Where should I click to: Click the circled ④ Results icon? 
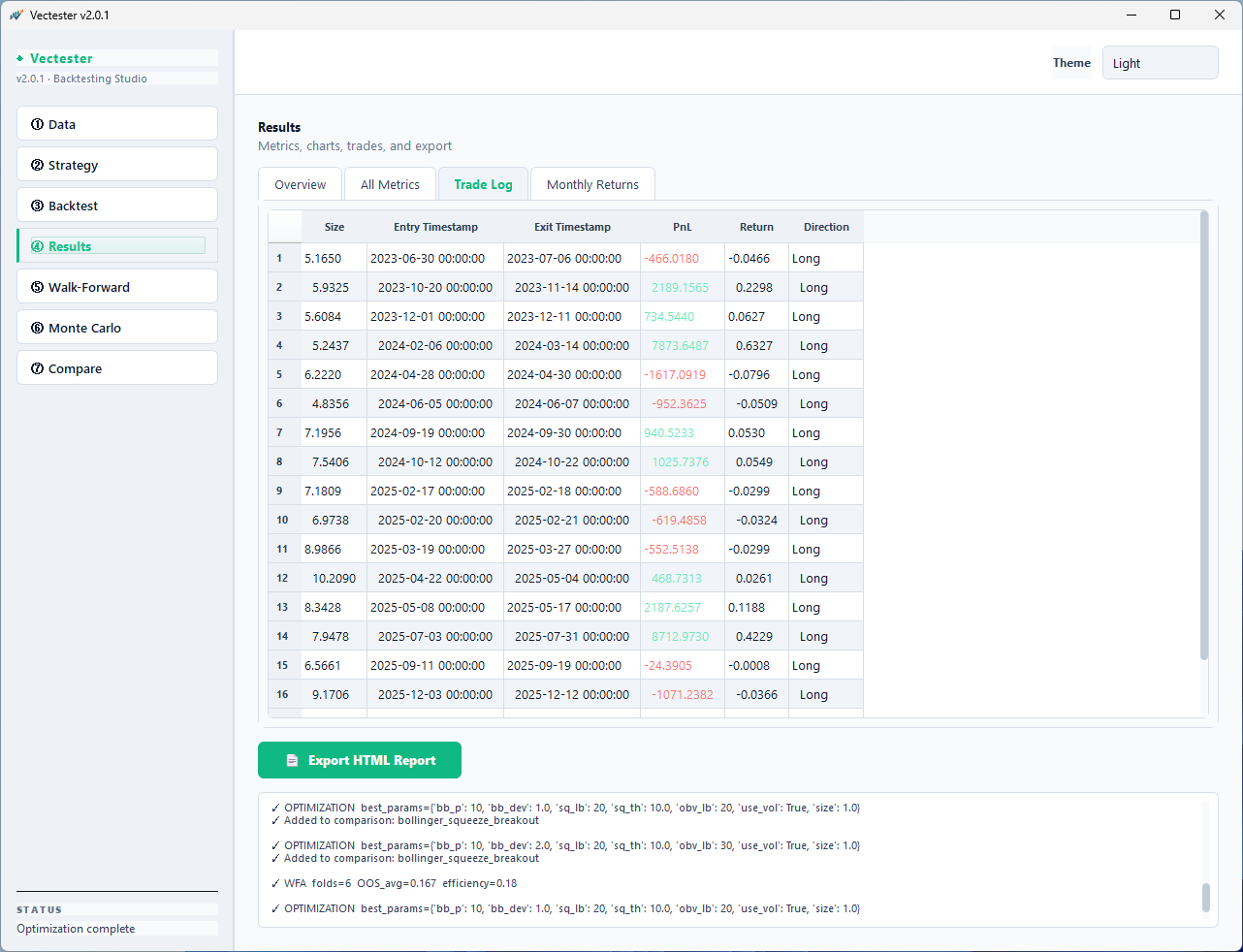38,245
